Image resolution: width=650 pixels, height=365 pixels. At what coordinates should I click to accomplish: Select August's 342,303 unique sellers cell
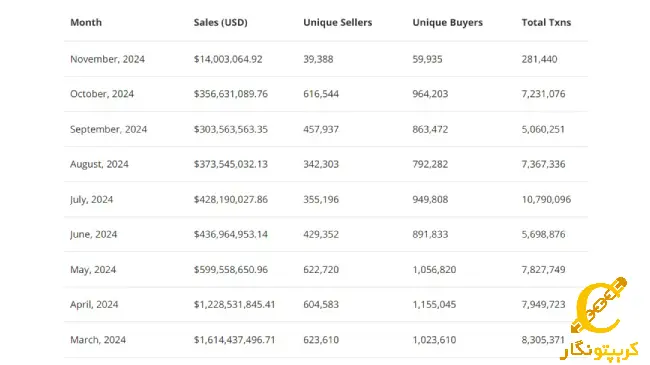tap(321, 164)
